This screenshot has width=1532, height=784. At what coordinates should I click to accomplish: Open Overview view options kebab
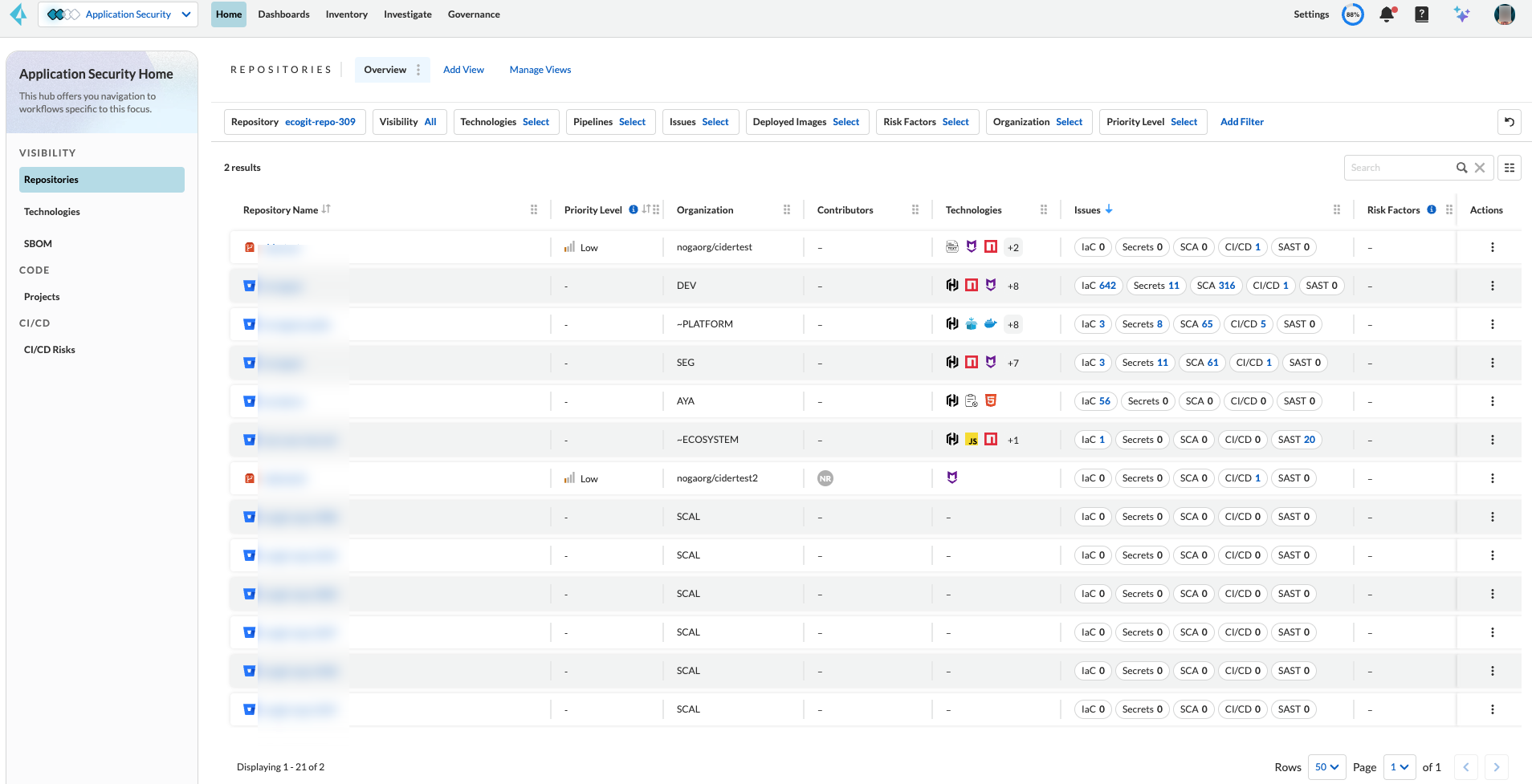(418, 70)
